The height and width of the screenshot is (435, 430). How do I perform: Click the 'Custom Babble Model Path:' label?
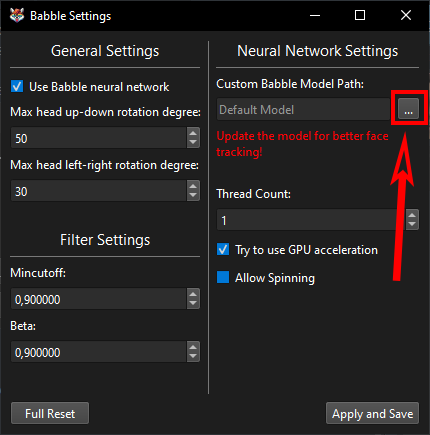coord(290,84)
